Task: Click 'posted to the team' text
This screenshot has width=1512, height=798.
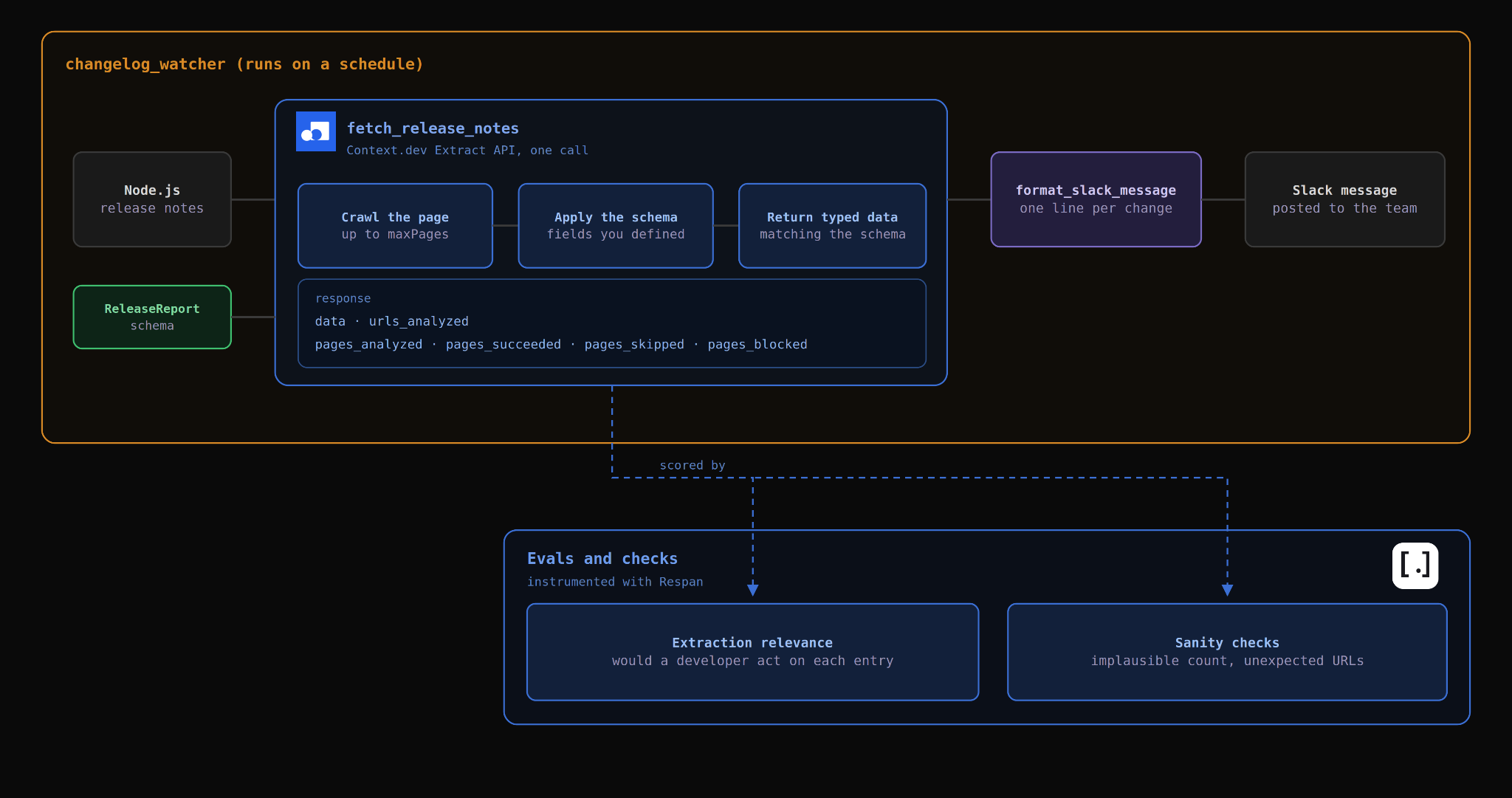Action: click(x=1344, y=208)
